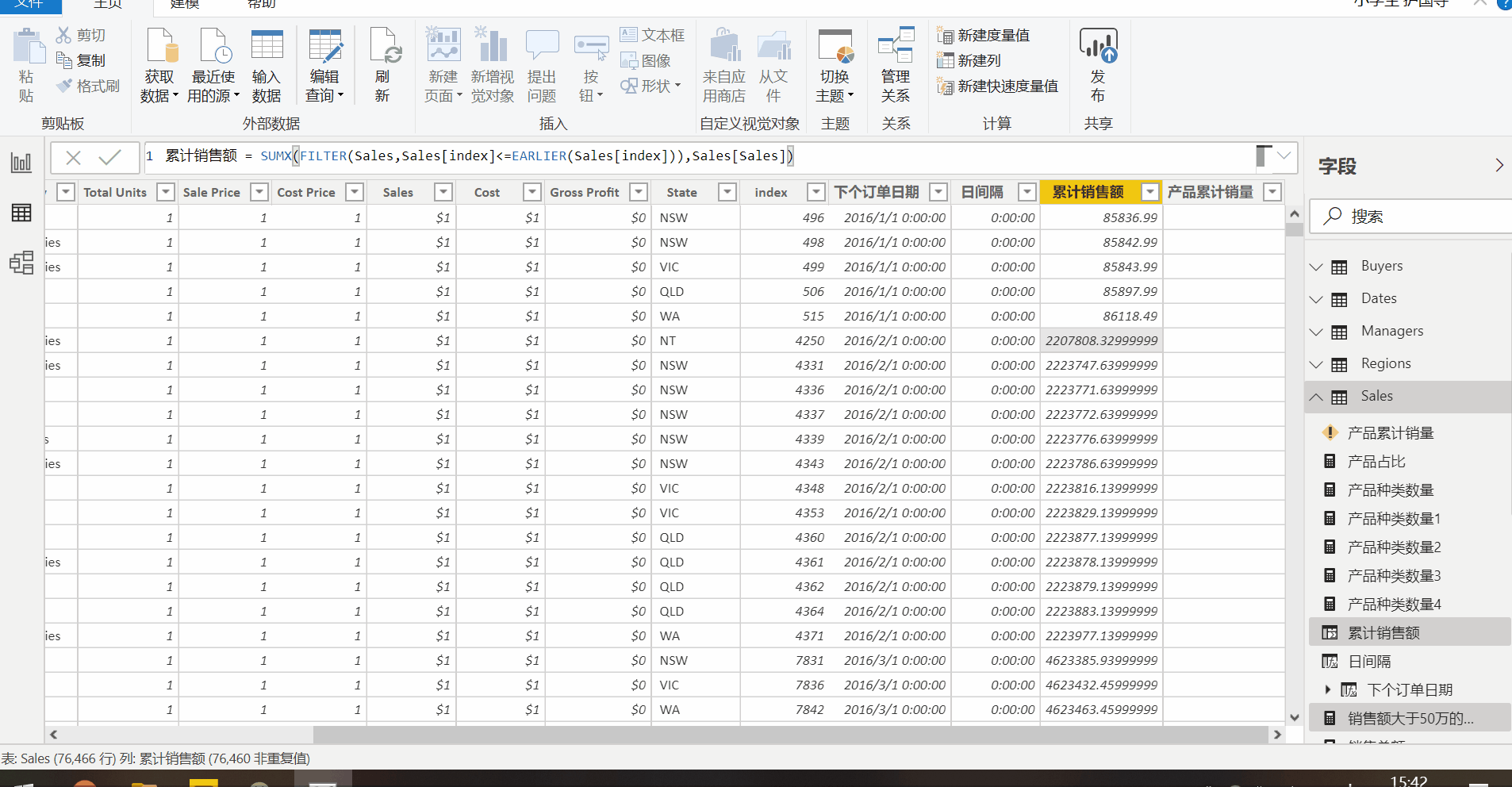1512x787 pixels.
Task: Expand the 下个订单日期 date hierarchy
Action: pos(1330,689)
